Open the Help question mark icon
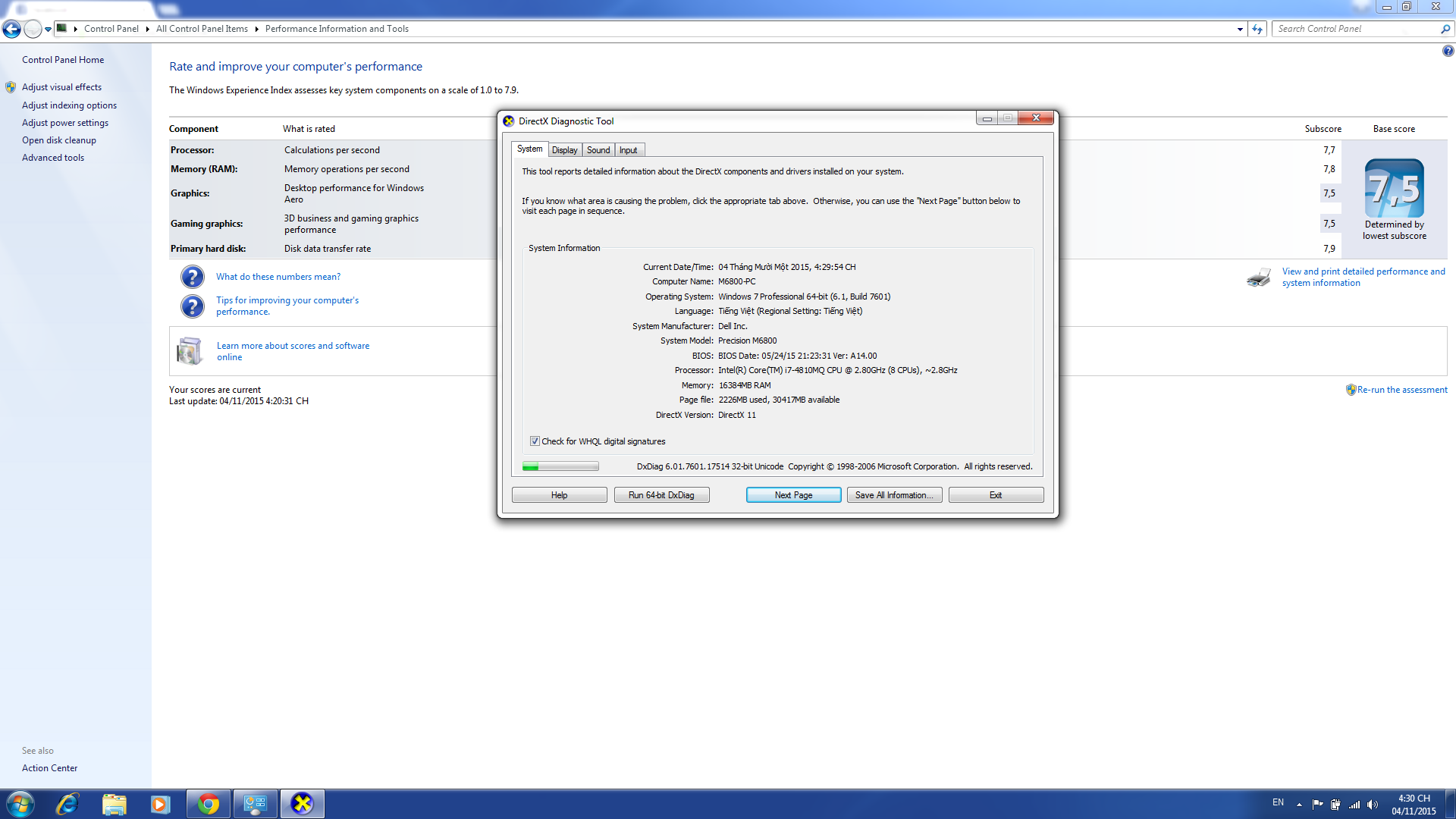Viewport: 1456px width, 819px height. 1448,51
